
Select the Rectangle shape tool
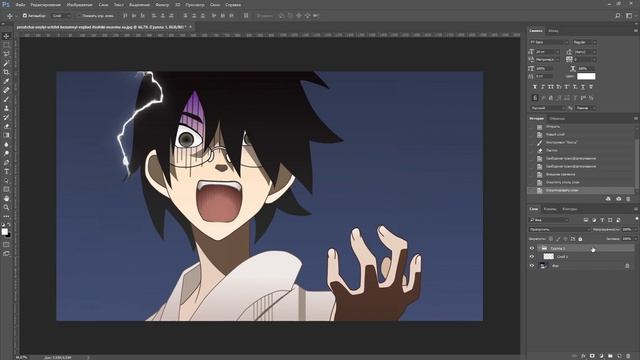click(6, 189)
